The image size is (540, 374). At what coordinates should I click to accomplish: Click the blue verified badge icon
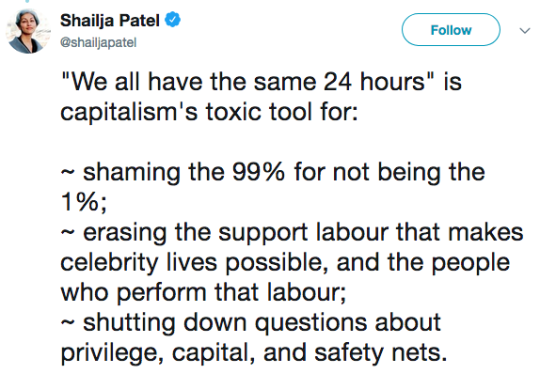[173, 20]
